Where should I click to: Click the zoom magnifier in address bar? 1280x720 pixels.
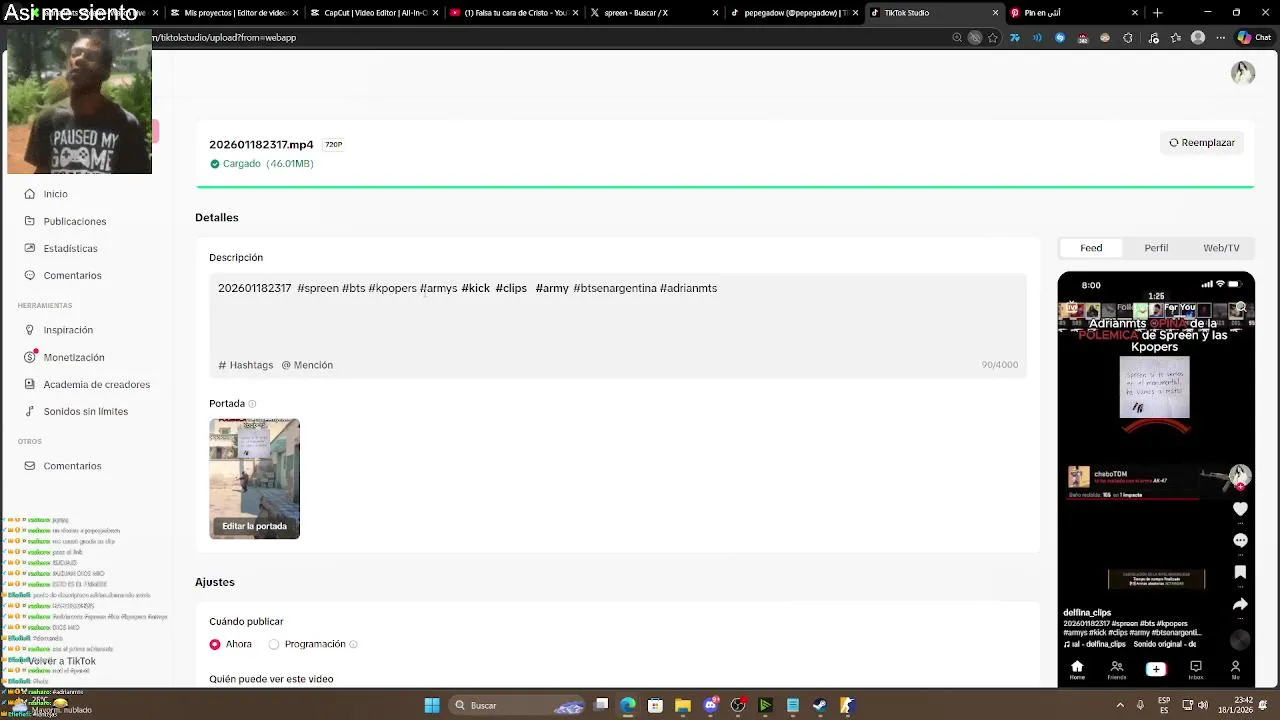[x=957, y=38]
